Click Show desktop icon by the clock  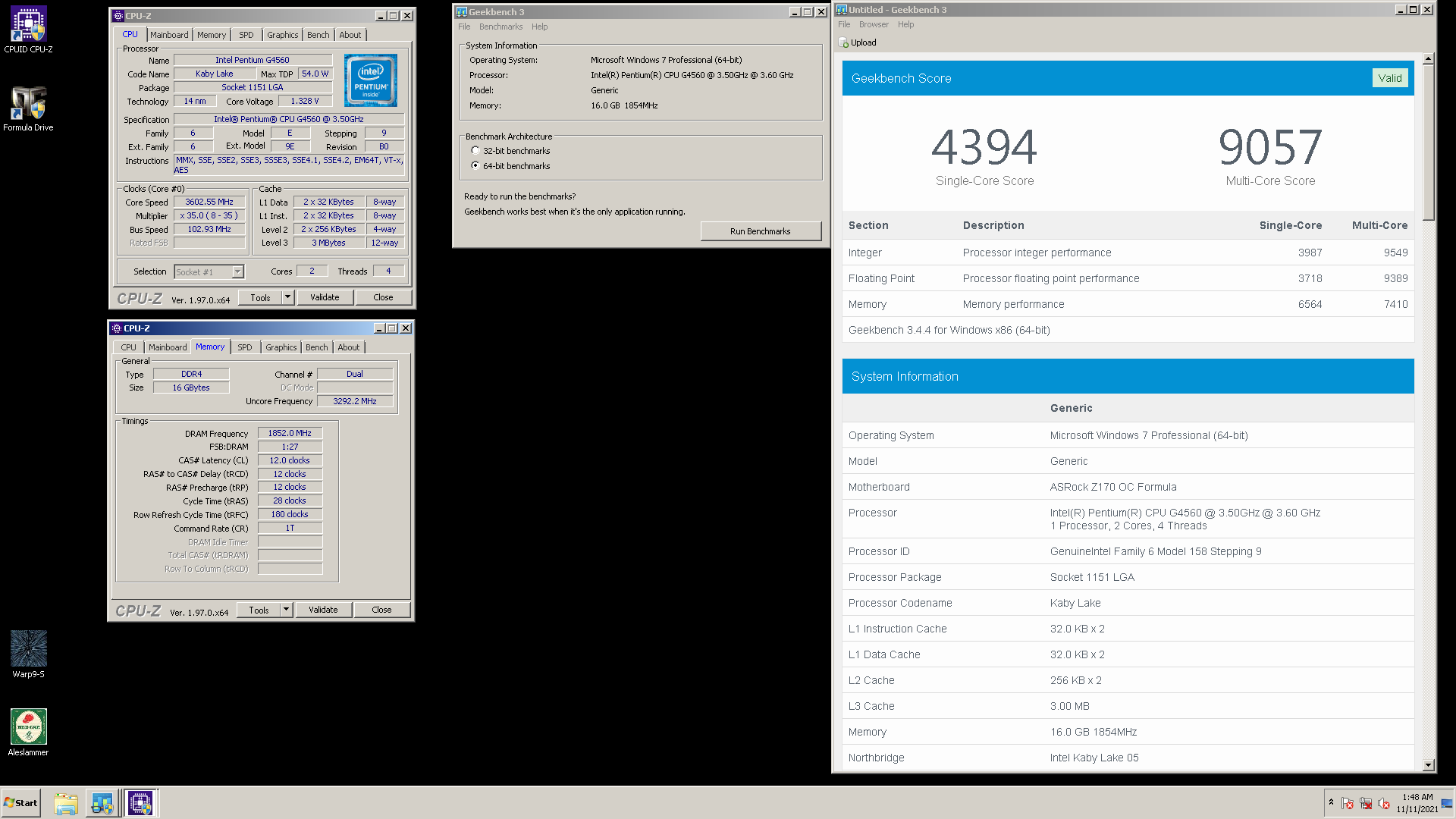tap(1447, 803)
